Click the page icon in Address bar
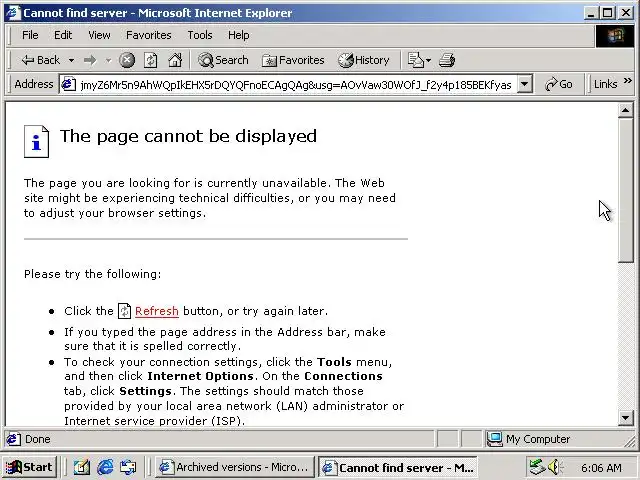The width and height of the screenshot is (640, 480). point(68,84)
